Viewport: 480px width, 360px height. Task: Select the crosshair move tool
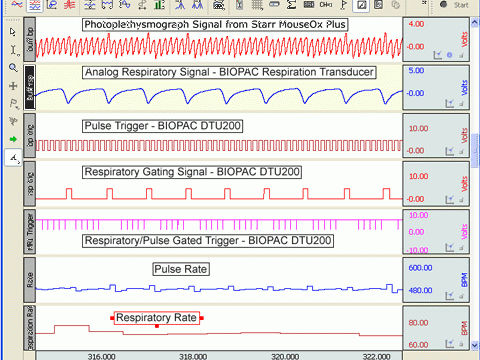(x=13, y=86)
